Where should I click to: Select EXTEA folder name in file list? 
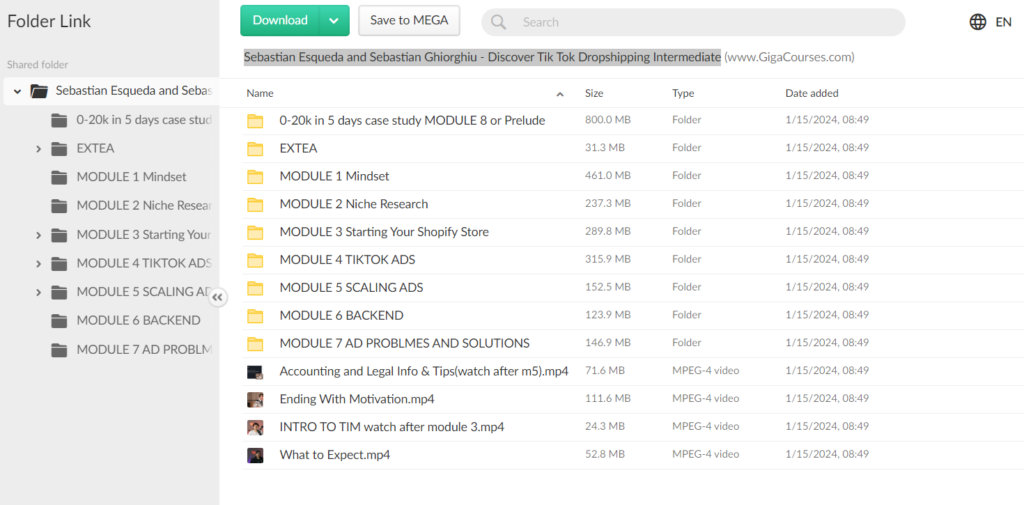(x=298, y=148)
